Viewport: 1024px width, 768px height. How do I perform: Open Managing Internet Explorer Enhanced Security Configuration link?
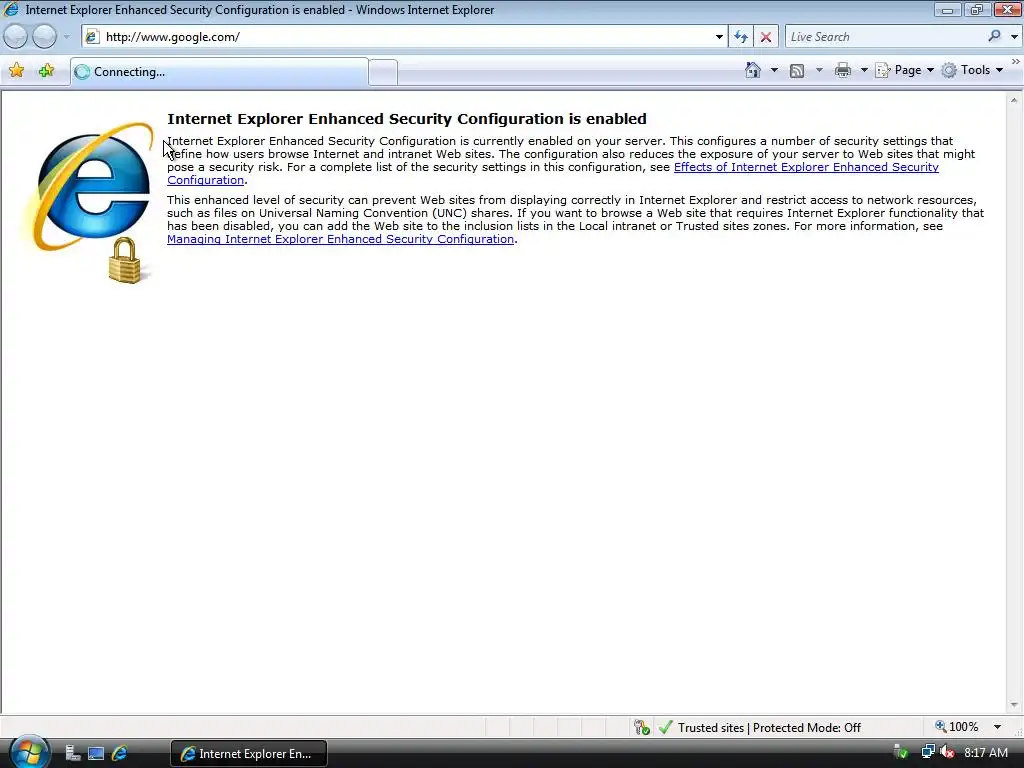(x=340, y=239)
